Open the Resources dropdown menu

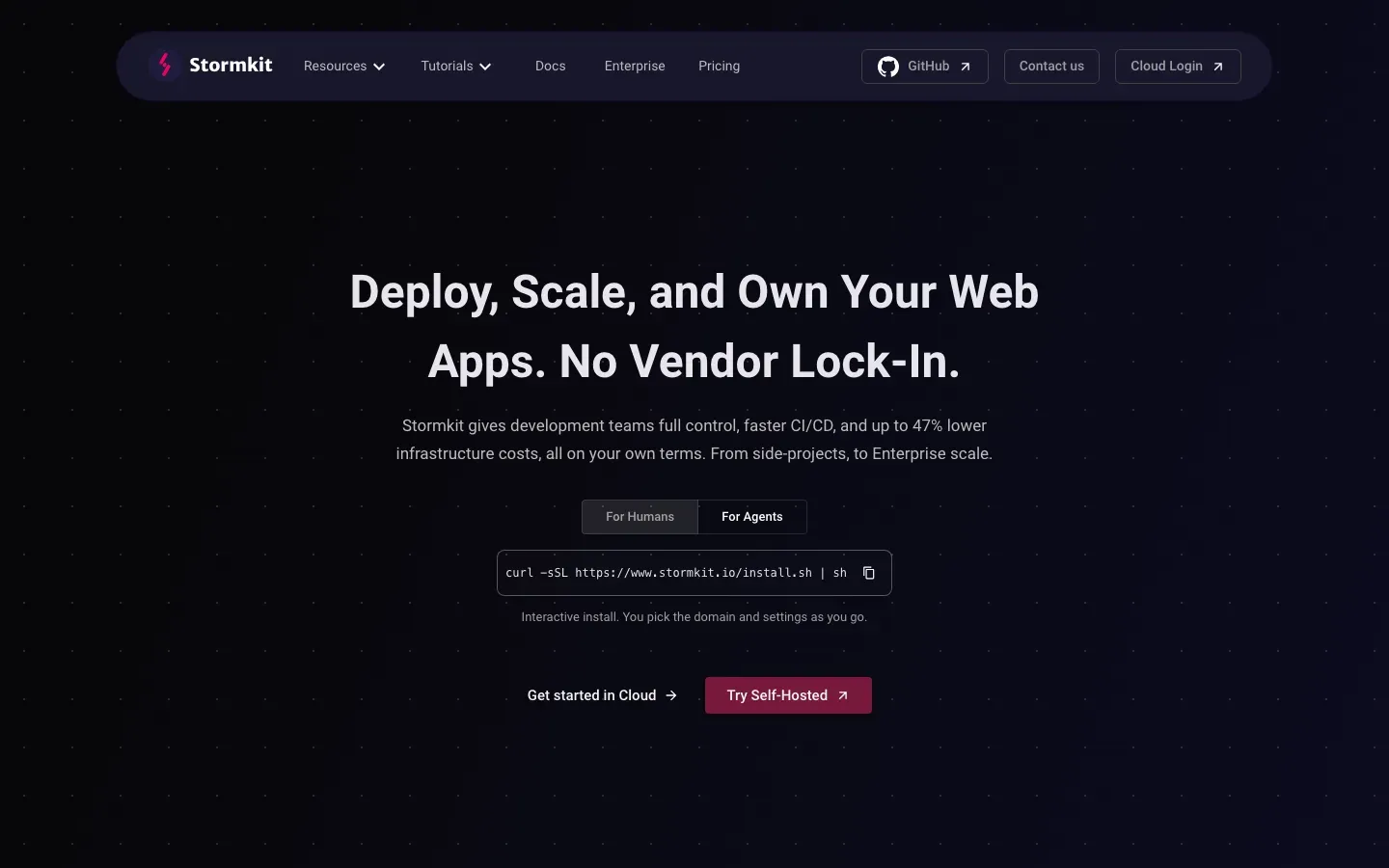[x=344, y=67]
